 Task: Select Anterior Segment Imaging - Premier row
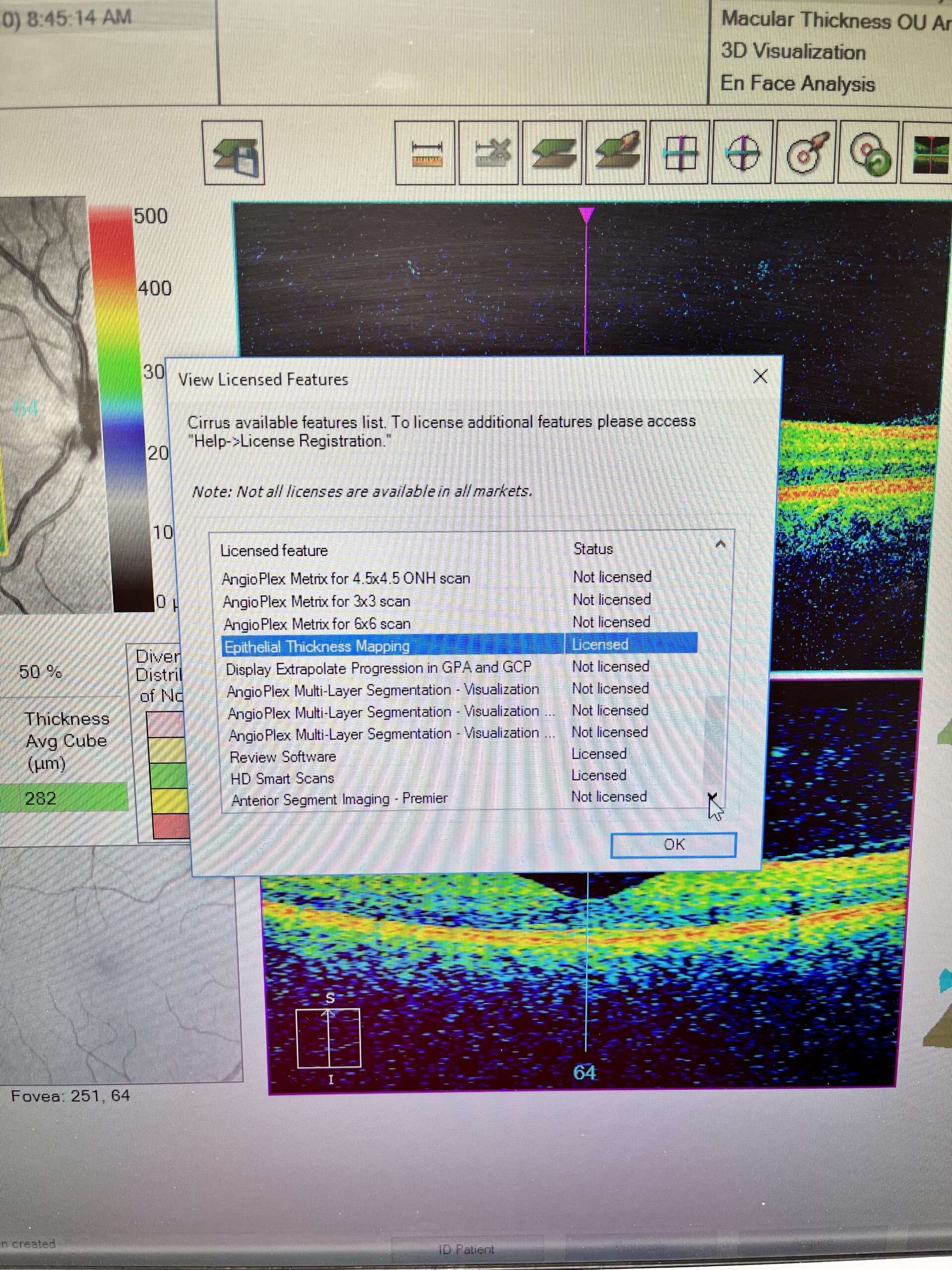tap(460, 799)
